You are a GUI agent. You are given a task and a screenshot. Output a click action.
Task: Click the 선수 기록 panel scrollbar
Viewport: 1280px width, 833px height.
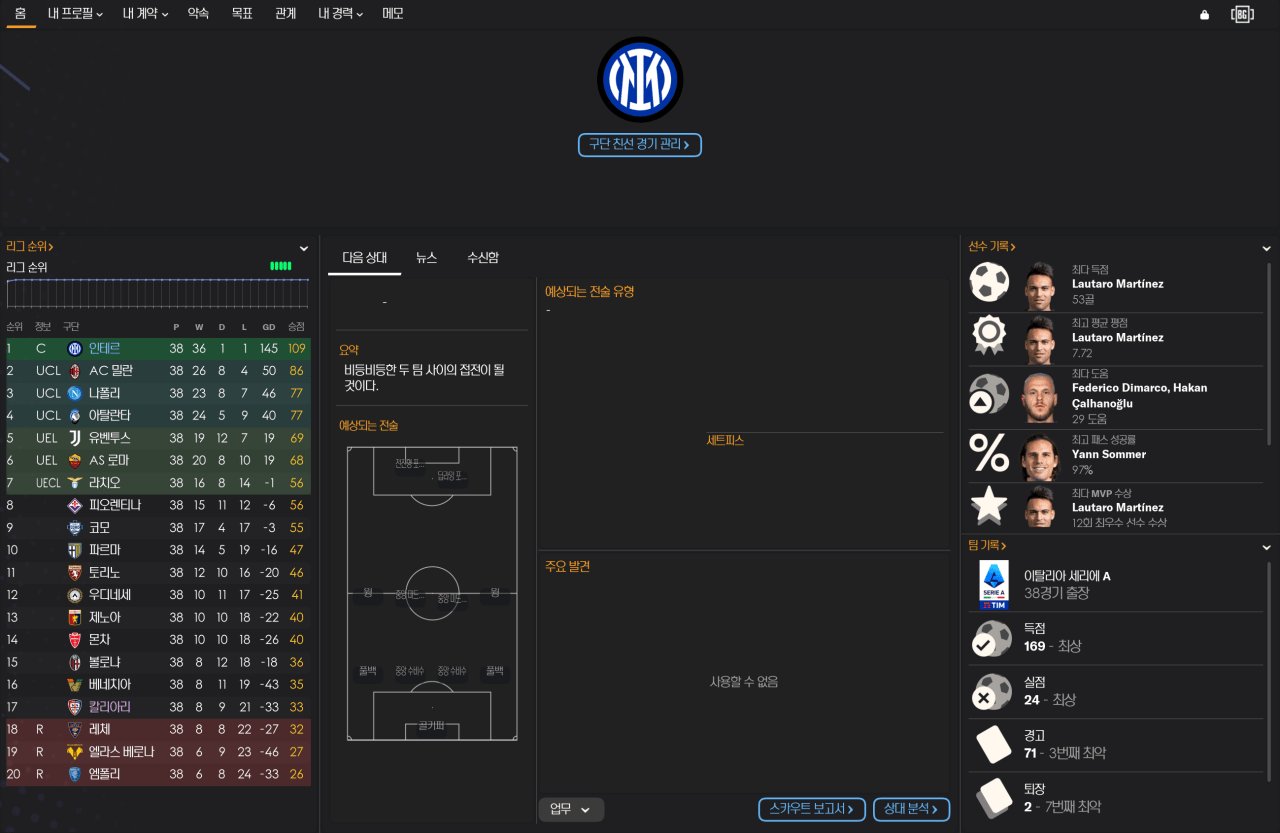coord(1269,354)
